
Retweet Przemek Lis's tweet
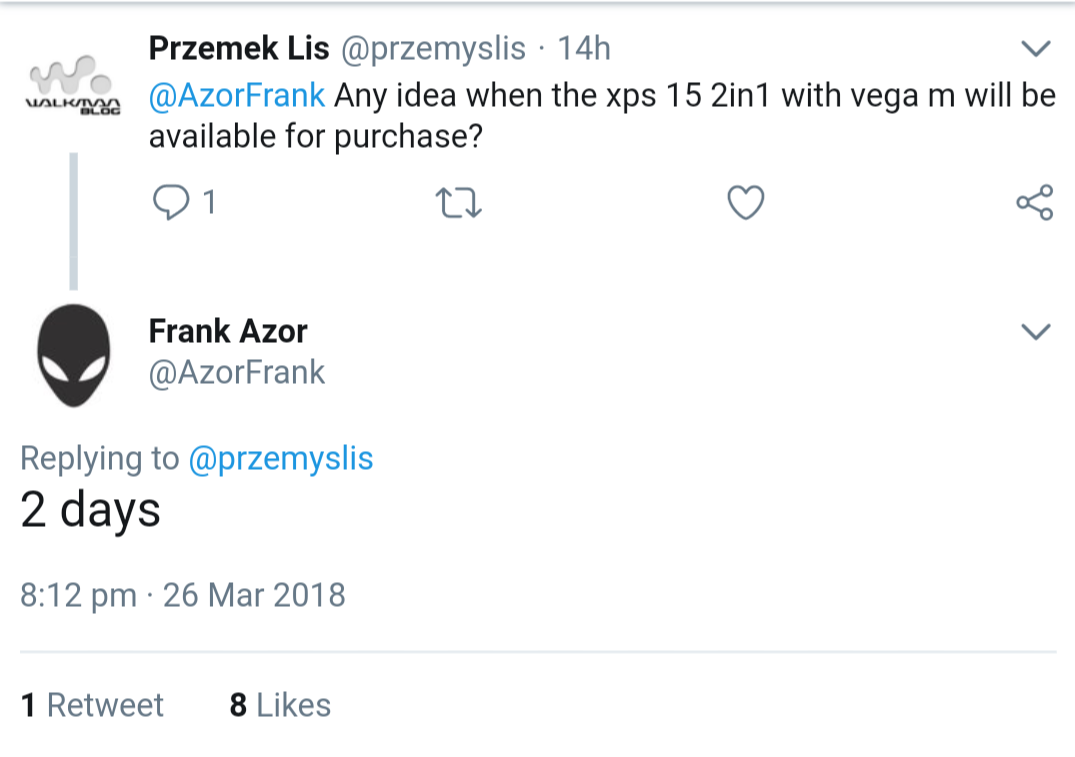click(460, 203)
